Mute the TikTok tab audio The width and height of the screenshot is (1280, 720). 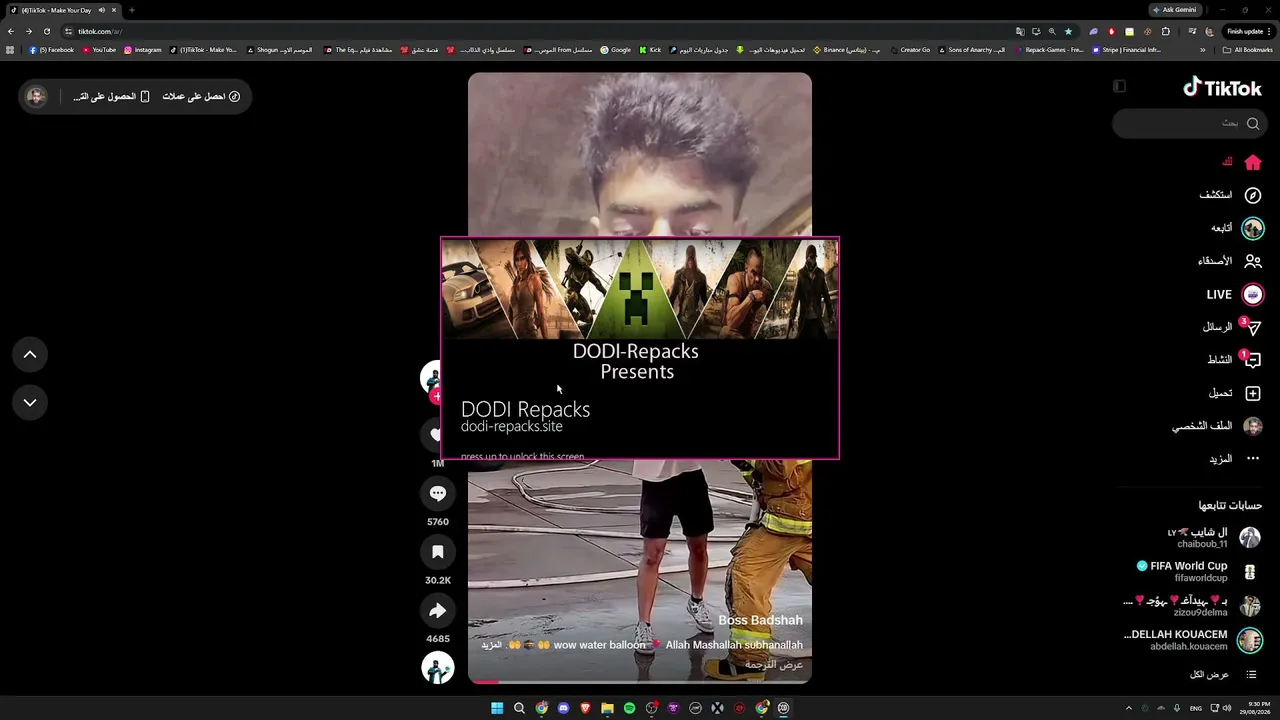pyautogui.click(x=102, y=10)
